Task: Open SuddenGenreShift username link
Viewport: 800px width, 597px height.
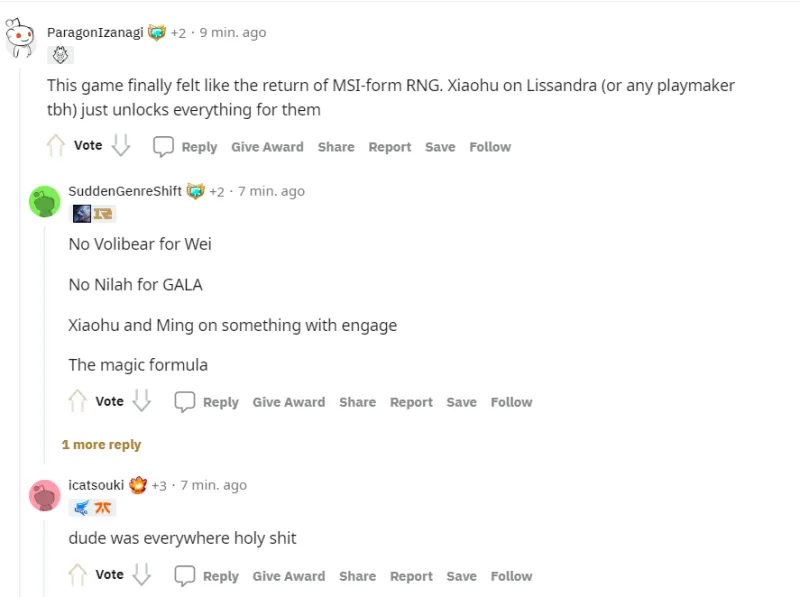Action: coord(125,191)
